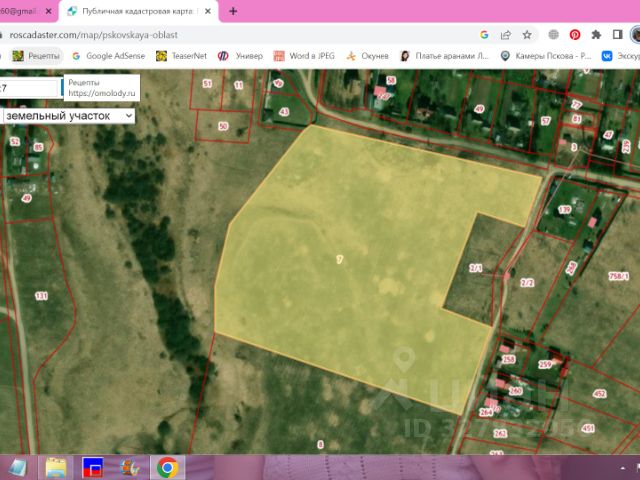Select parcel 52 on the map
The height and width of the screenshot is (480, 640).
[x=15, y=142]
